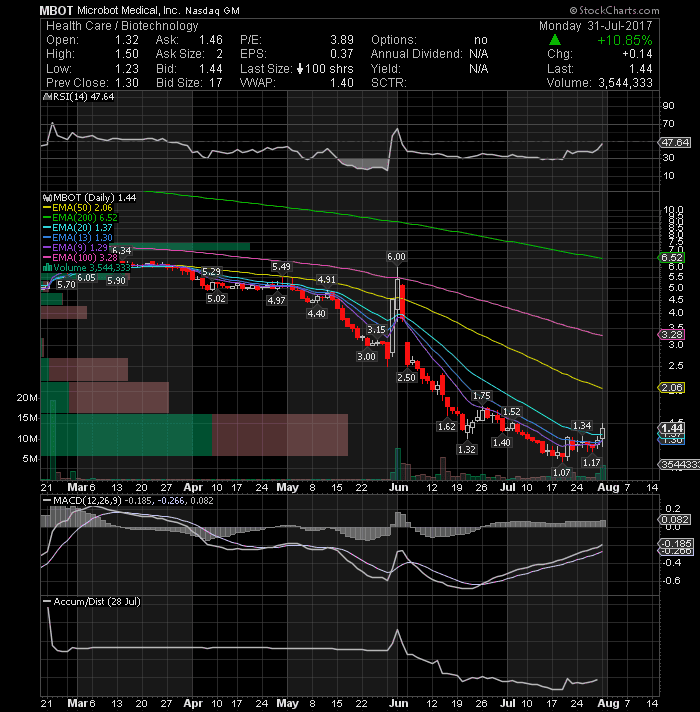Click the volume bars icon in the legend
Image resolution: width=700 pixels, height=712 pixels.
(x=47, y=267)
